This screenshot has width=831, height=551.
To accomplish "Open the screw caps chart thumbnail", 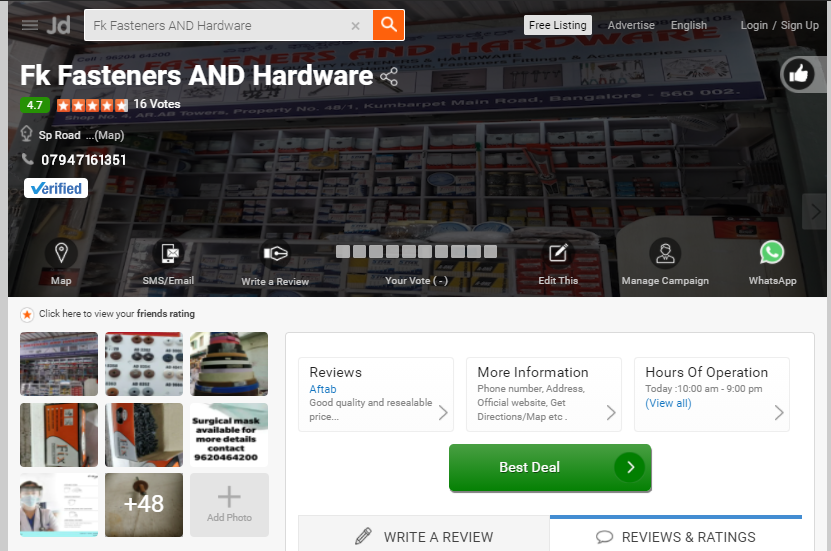I will click(144, 364).
